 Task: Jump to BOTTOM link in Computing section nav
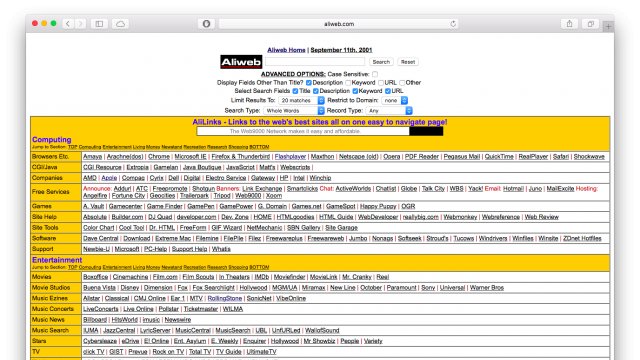click(259, 147)
